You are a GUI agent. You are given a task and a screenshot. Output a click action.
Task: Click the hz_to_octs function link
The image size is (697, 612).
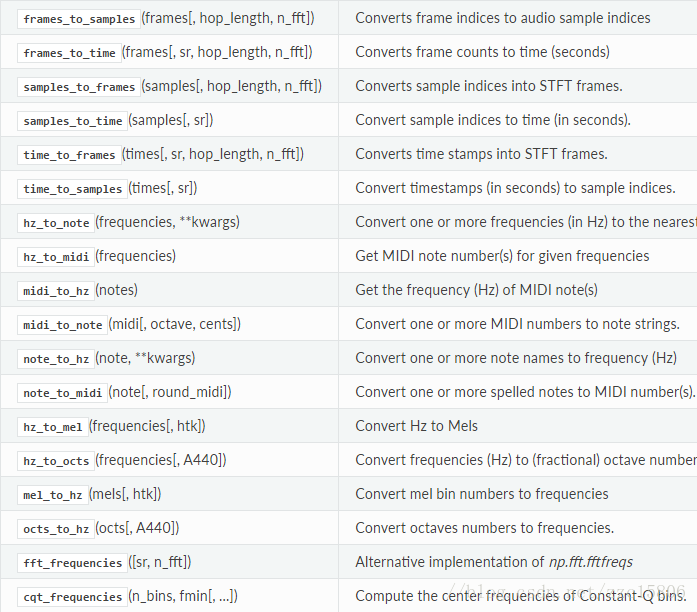tap(56, 461)
